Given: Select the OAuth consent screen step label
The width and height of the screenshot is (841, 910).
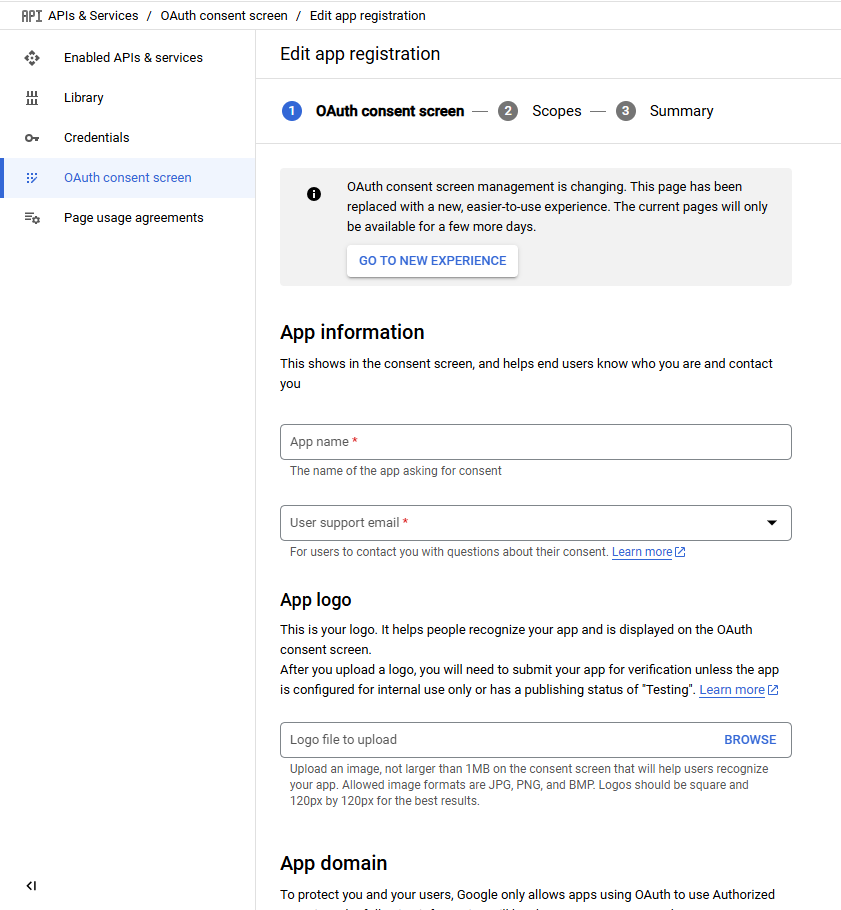Looking at the screenshot, I should [390, 111].
